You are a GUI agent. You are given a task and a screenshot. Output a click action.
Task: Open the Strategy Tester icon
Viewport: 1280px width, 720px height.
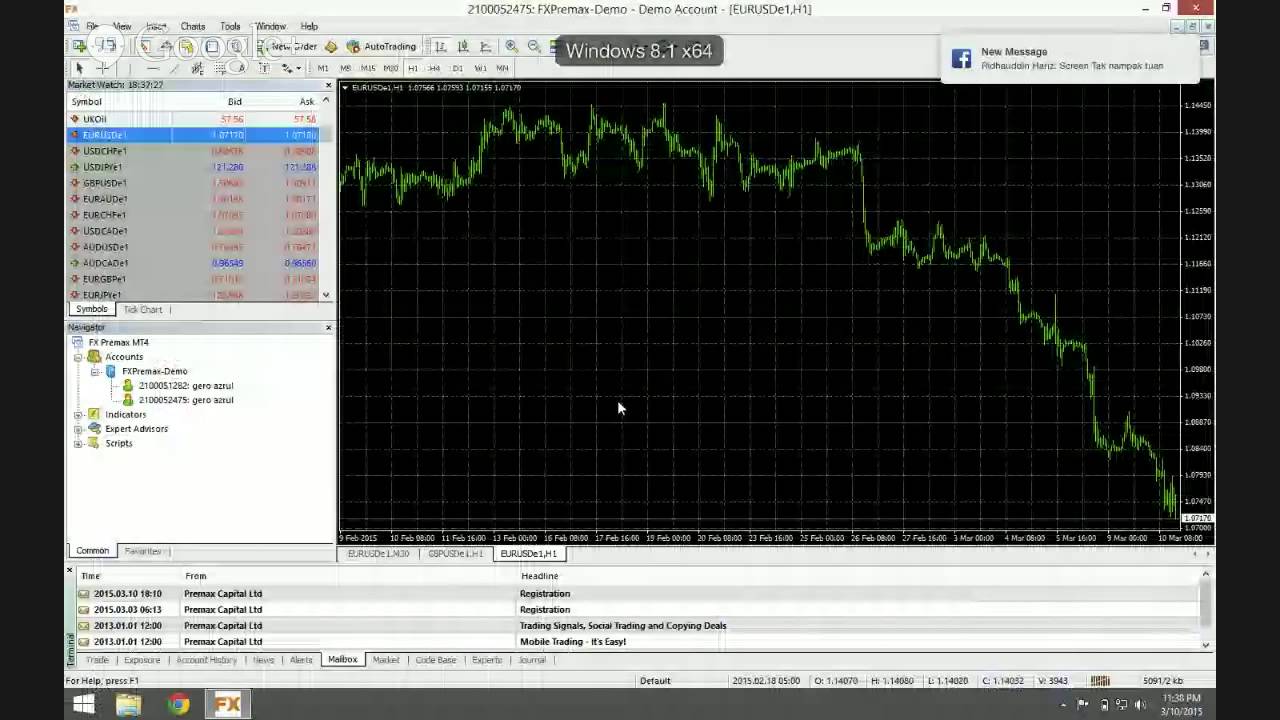coord(235,46)
